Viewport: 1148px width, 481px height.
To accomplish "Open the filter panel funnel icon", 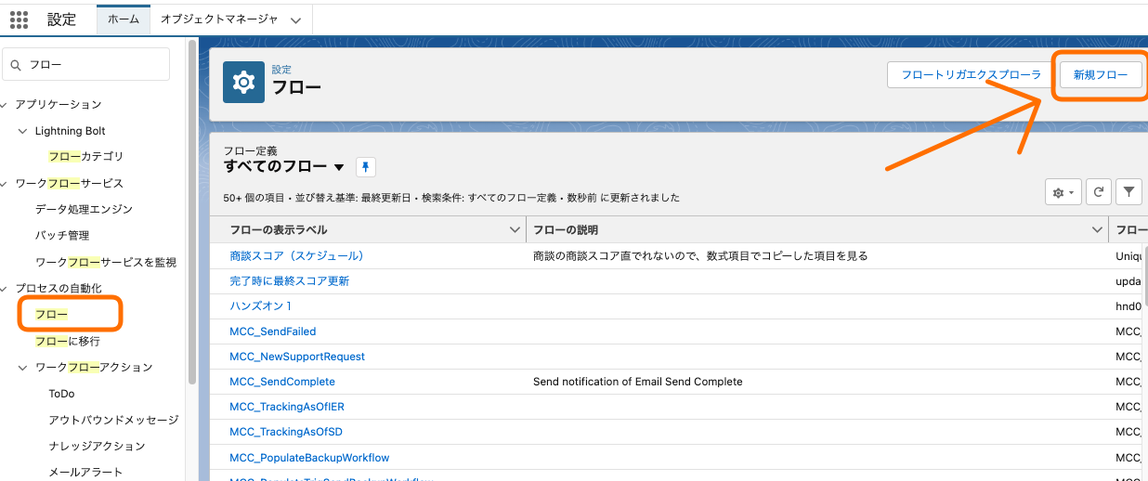I will pyautogui.click(x=1129, y=193).
